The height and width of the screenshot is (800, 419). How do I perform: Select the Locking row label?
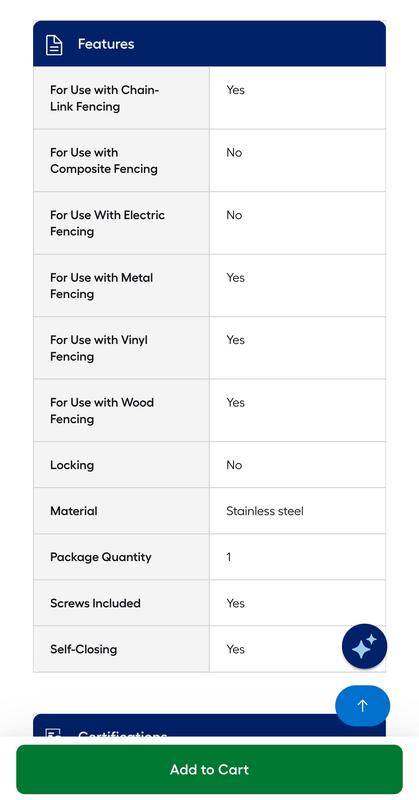[72, 465]
